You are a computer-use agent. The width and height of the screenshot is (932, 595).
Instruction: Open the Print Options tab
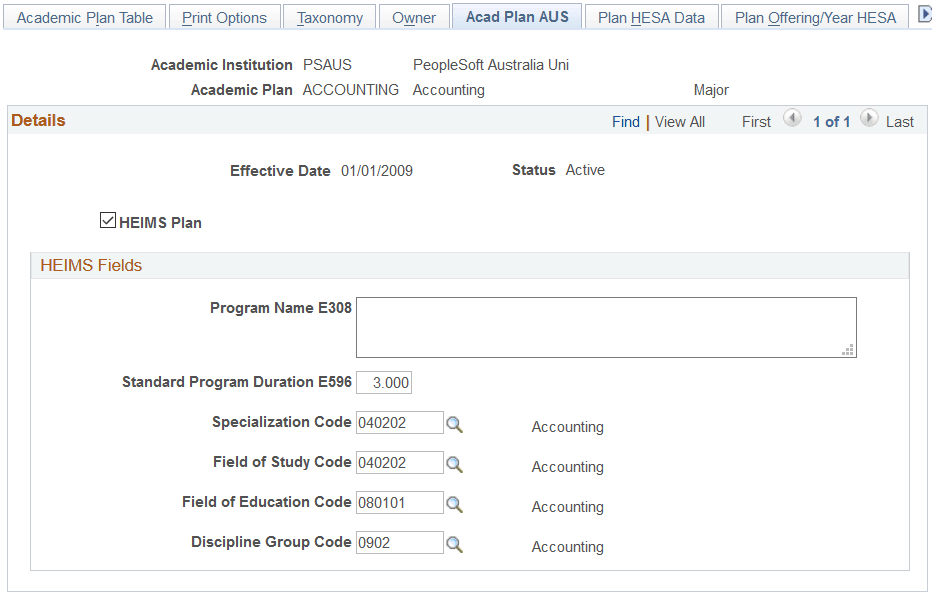point(224,18)
